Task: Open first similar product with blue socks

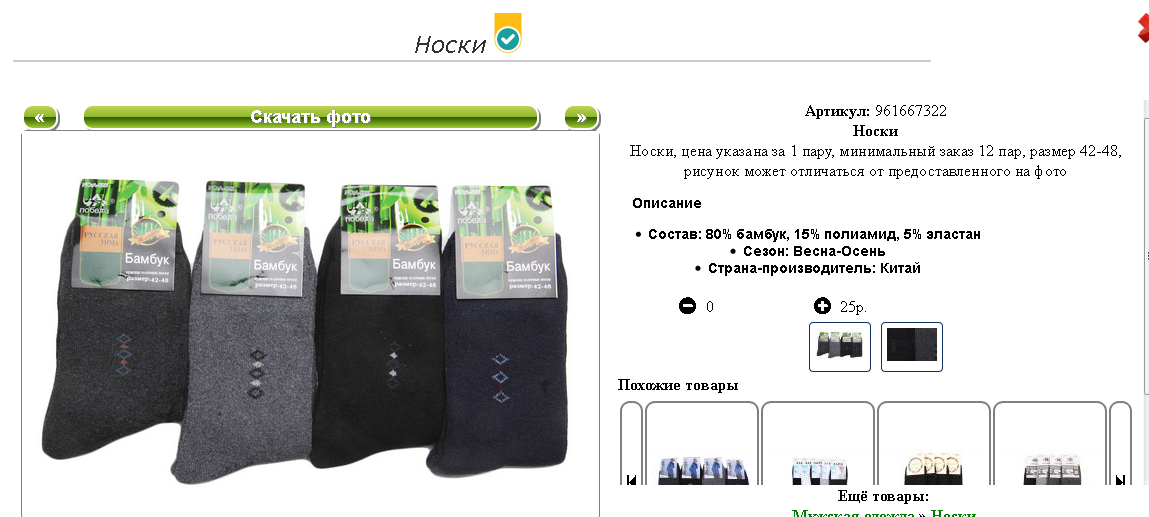Action: (x=702, y=443)
